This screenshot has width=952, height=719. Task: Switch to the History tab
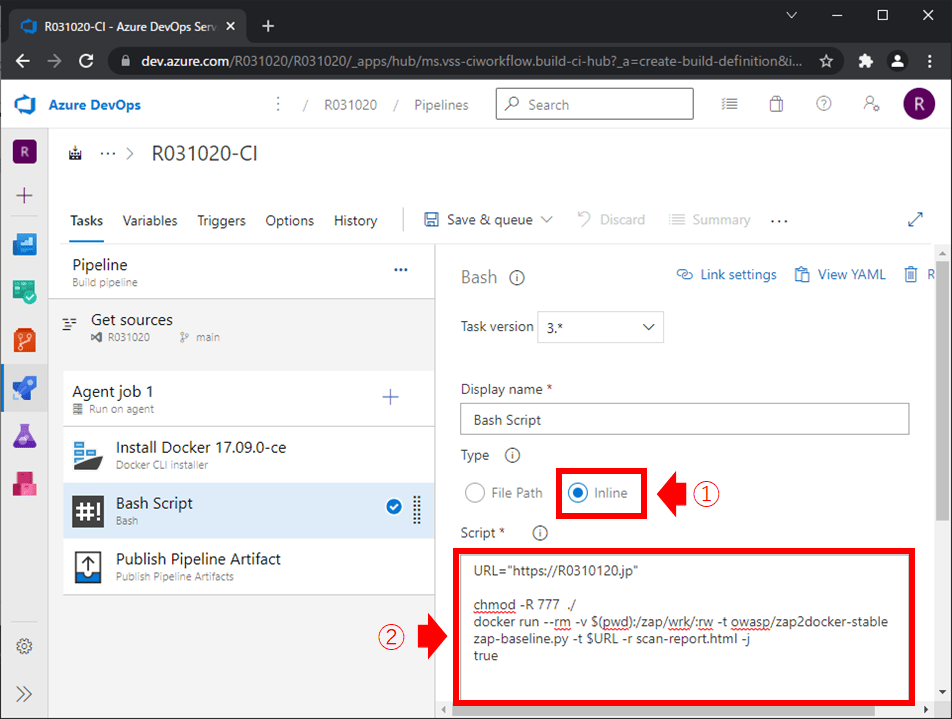(355, 220)
